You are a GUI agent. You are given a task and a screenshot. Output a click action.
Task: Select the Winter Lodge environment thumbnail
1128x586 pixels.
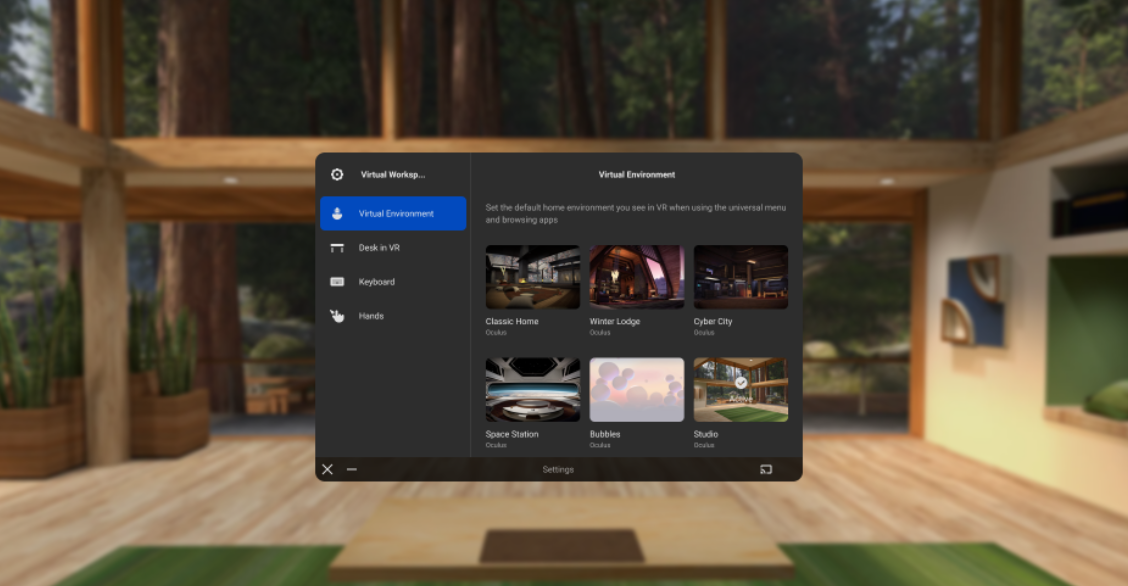pos(636,277)
